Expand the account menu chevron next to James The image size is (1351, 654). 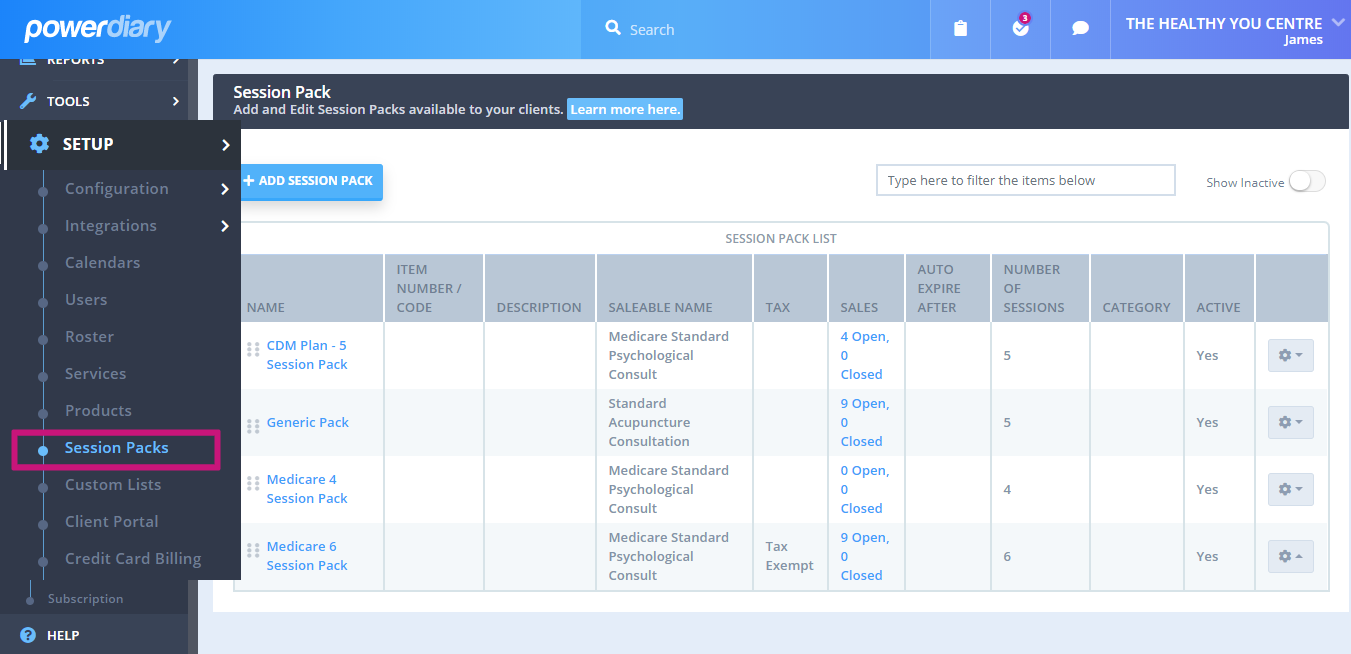[x=1338, y=22]
